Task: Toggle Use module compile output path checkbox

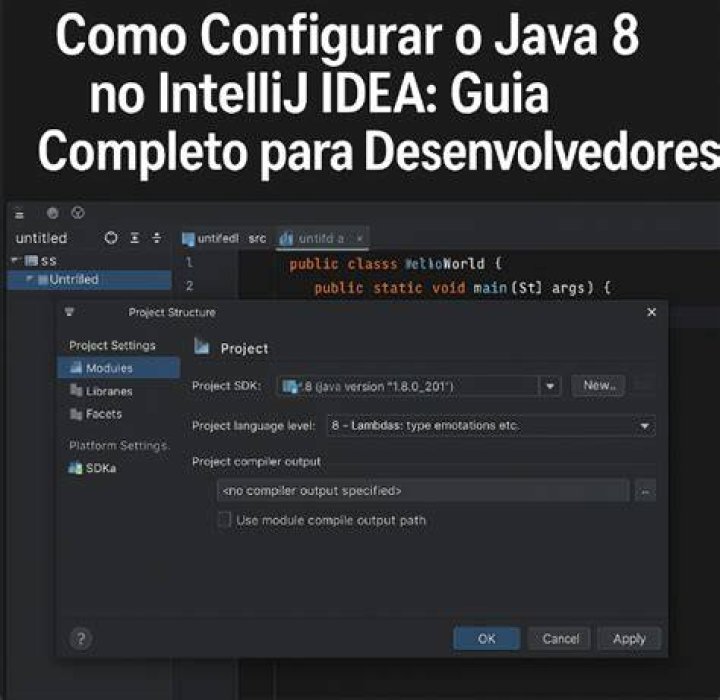Action: (224, 520)
